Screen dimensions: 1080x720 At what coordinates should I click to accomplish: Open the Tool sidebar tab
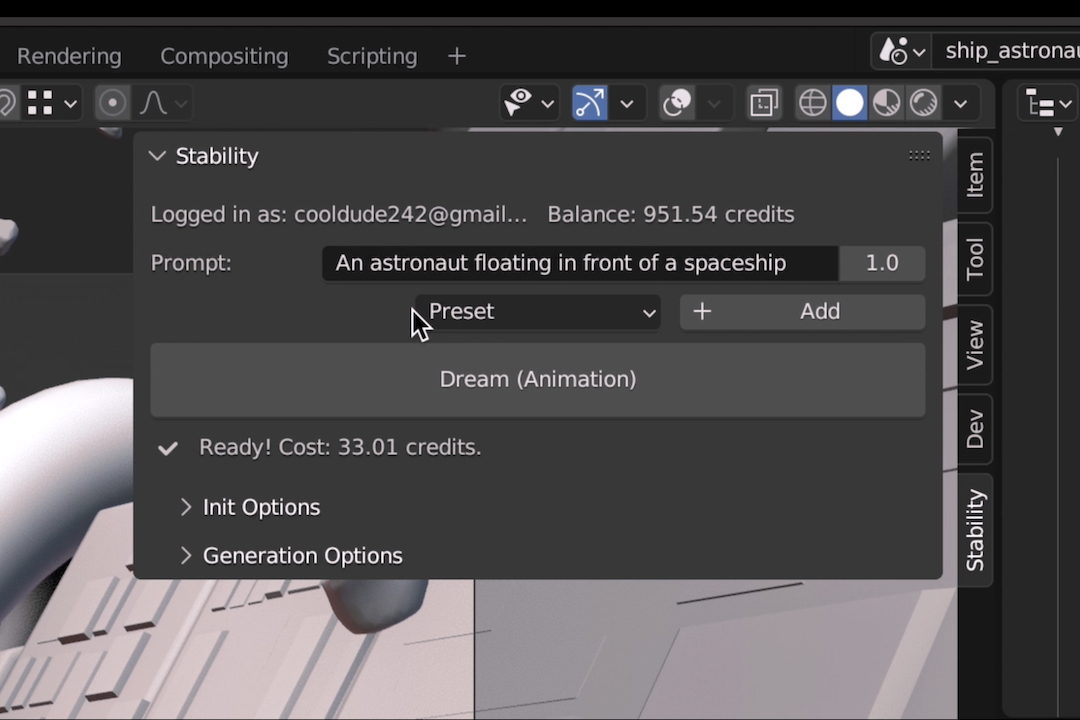[975, 259]
